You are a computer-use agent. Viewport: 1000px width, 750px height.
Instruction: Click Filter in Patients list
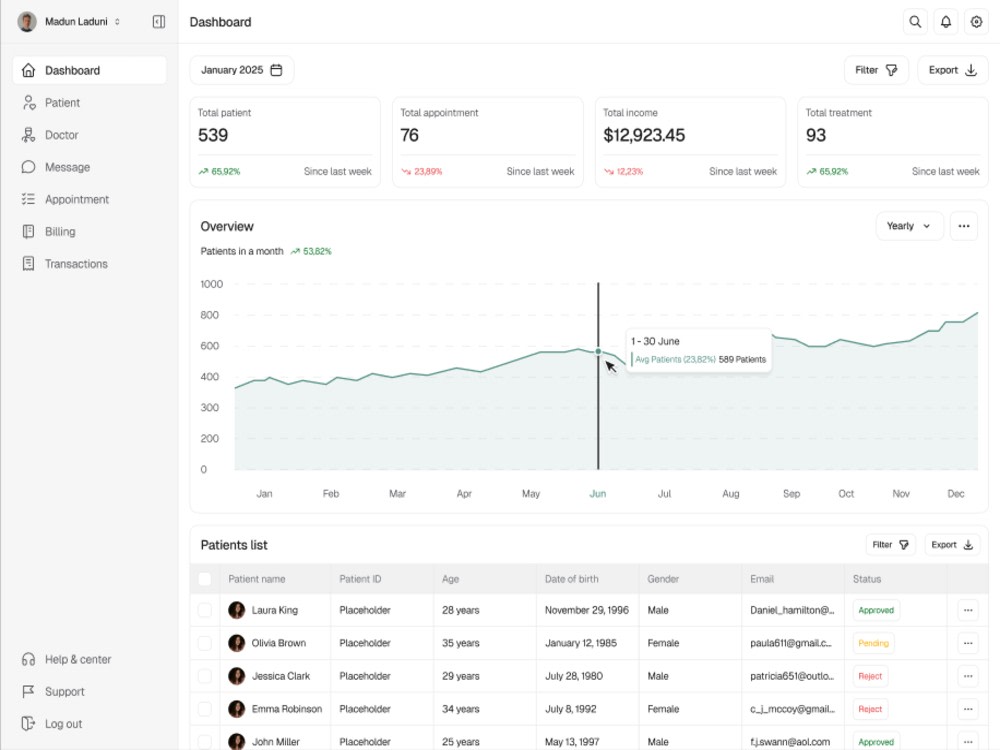(890, 545)
